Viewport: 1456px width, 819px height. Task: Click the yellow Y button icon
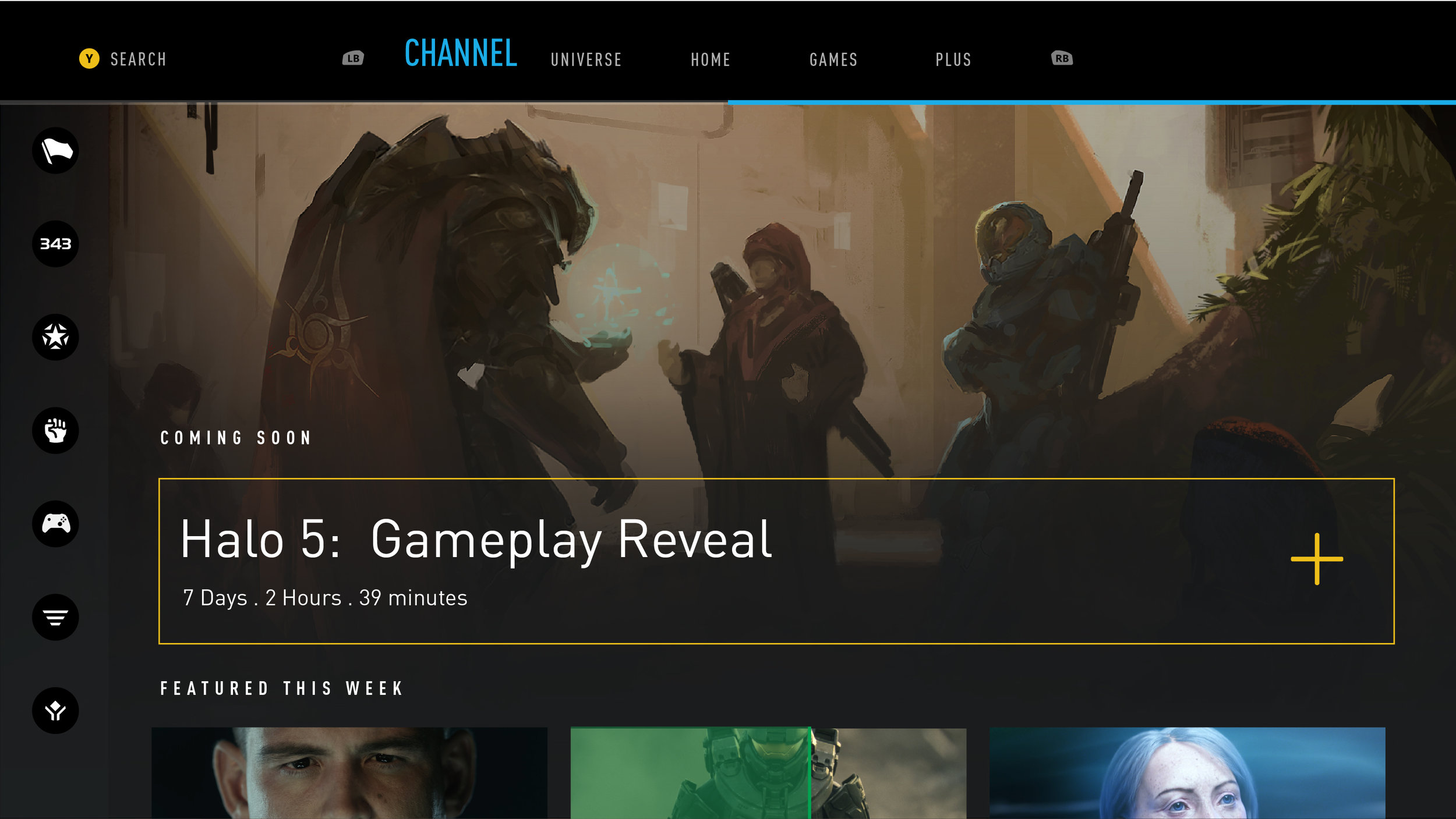[89, 58]
